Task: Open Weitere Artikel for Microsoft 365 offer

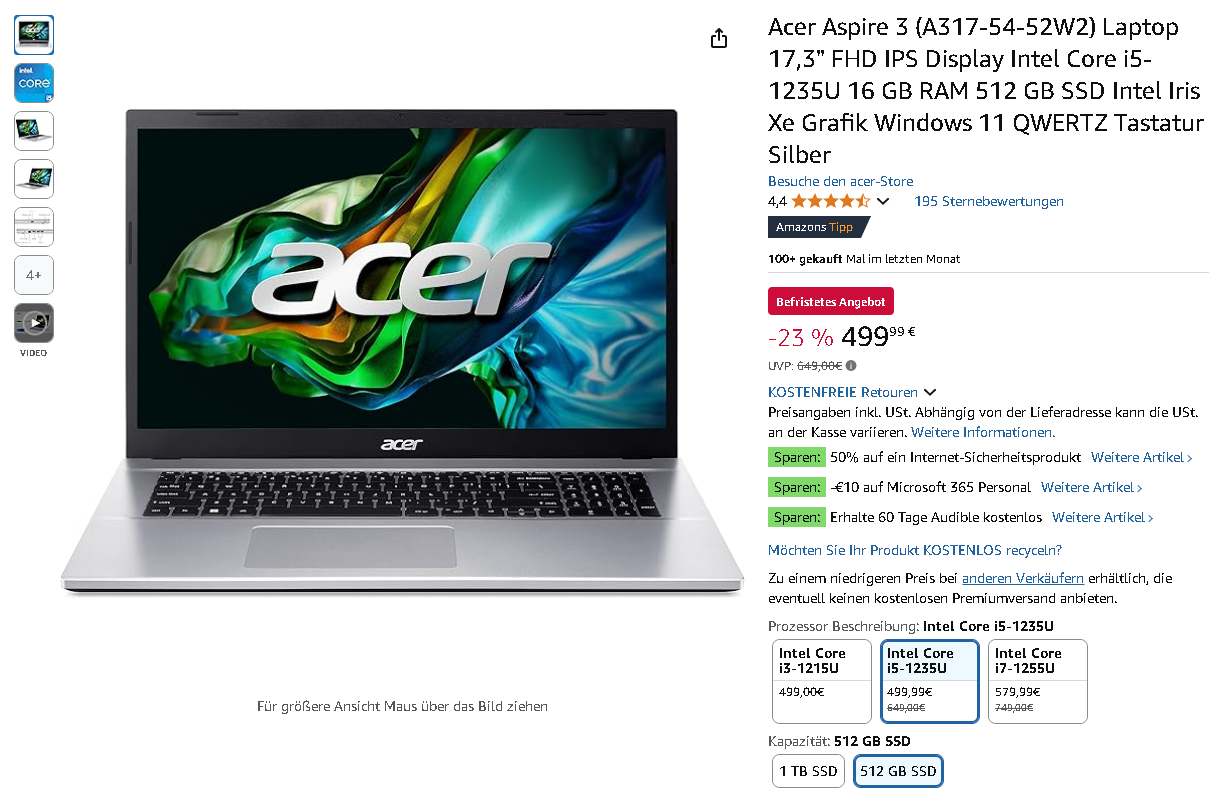Action: (x=1091, y=487)
